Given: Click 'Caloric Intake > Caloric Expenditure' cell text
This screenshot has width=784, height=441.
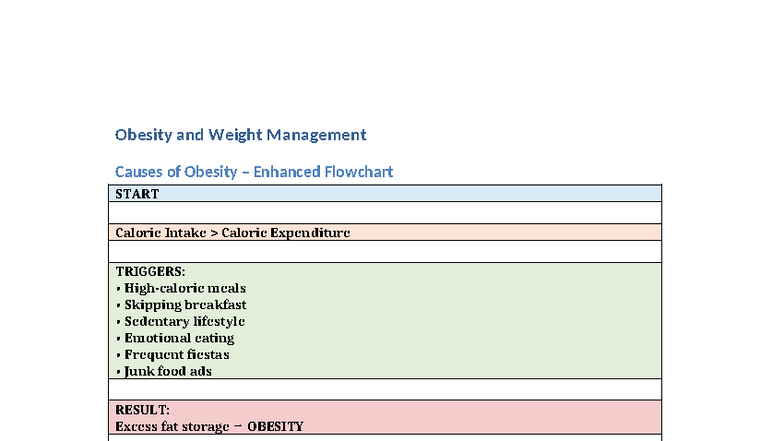Looking at the screenshot, I should [232, 232].
